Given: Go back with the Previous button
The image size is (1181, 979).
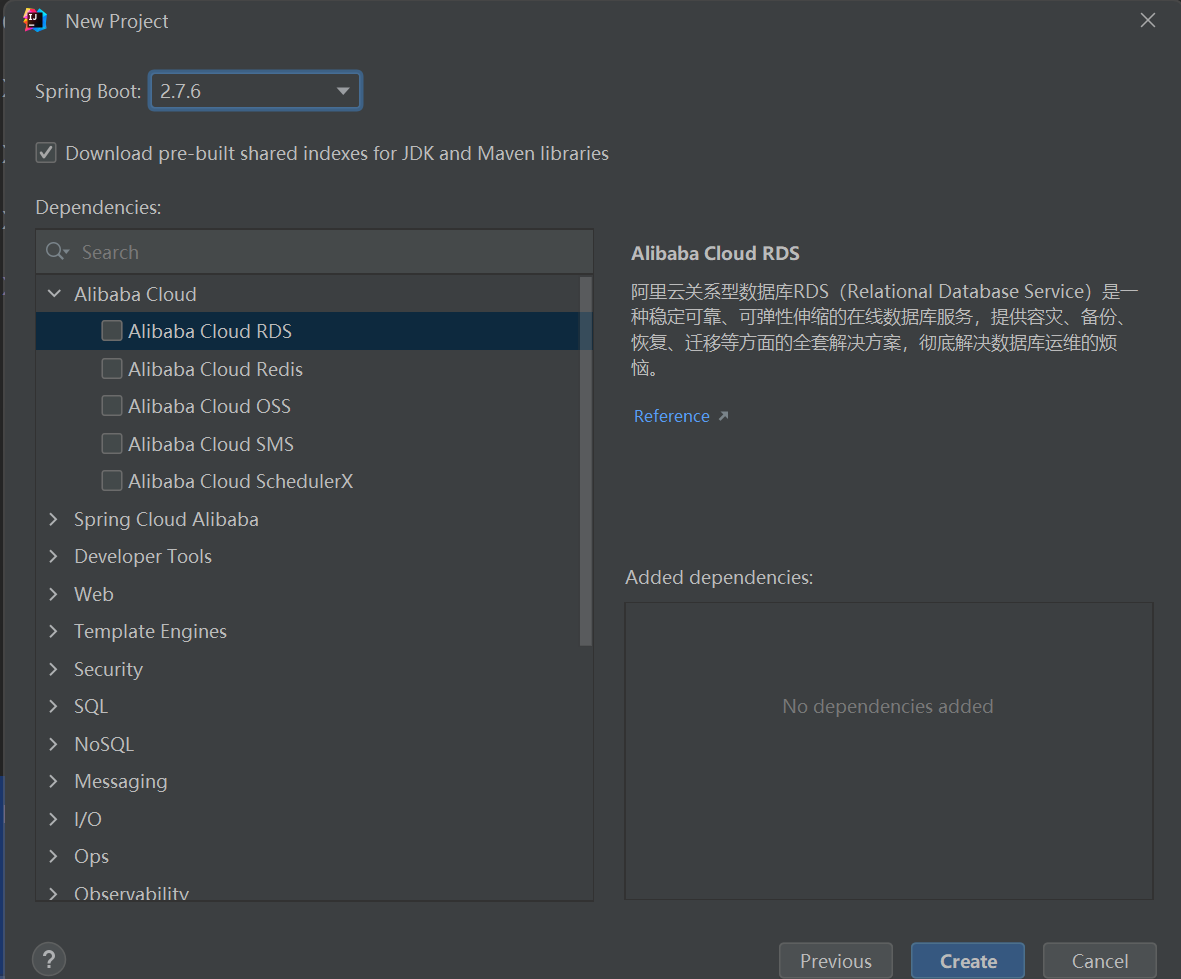Looking at the screenshot, I should (x=836, y=961).
